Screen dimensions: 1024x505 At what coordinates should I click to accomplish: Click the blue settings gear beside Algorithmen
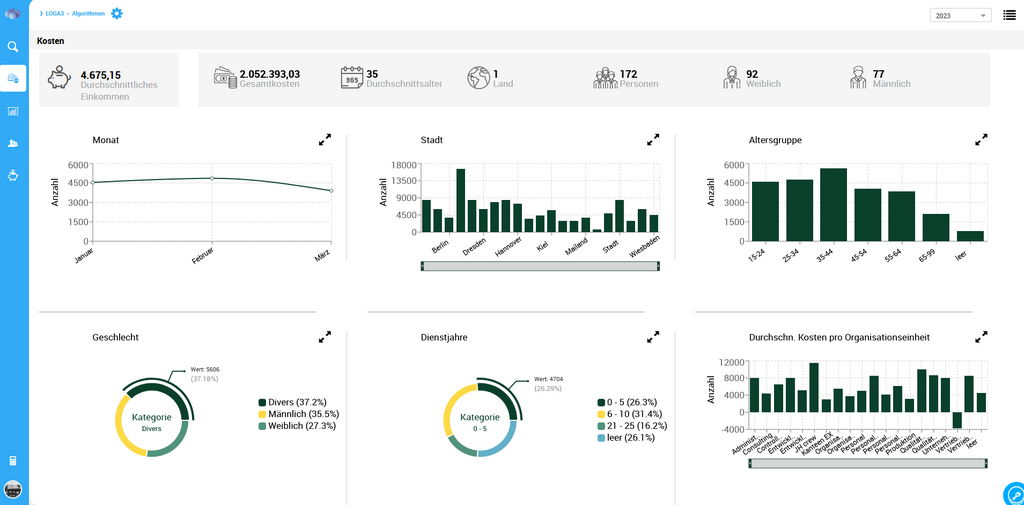117,13
